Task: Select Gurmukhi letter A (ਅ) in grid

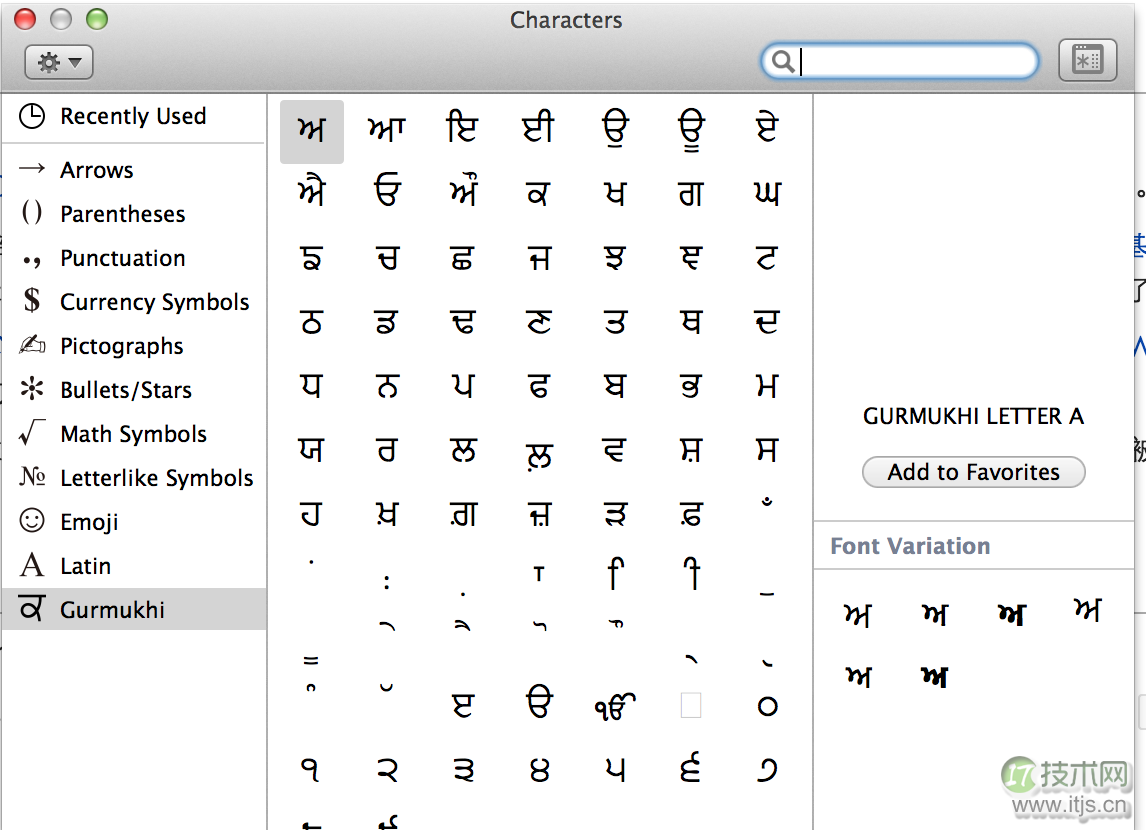Action: pyautogui.click(x=311, y=130)
